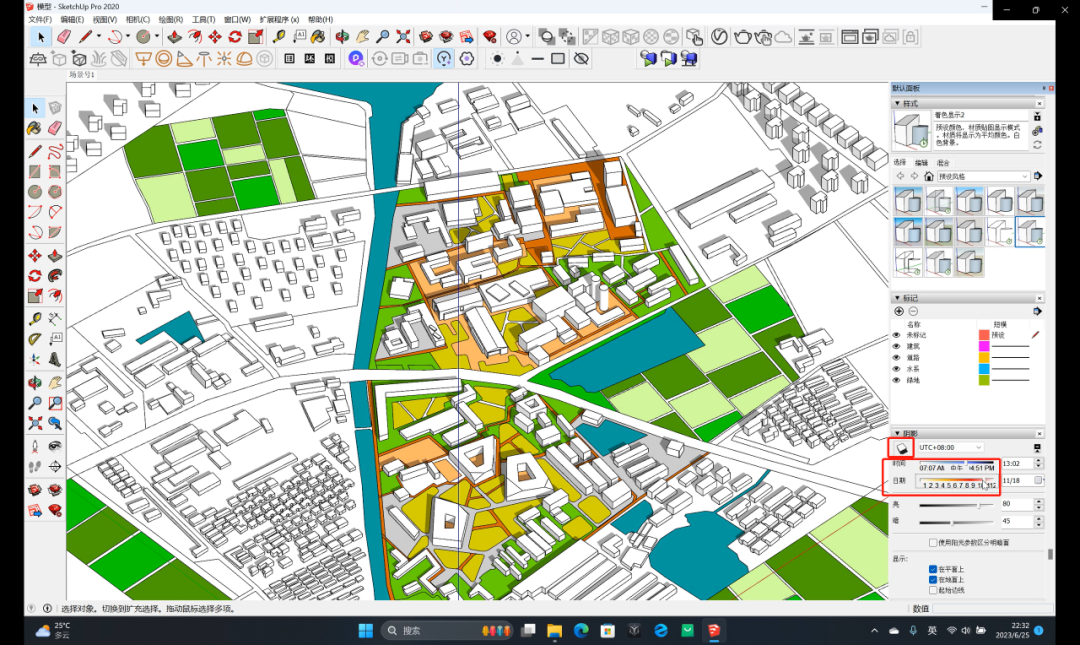Screen dimensions: 1080x645
Task: Activate the Orbit tool in top toolbar
Action: coord(342,37)
